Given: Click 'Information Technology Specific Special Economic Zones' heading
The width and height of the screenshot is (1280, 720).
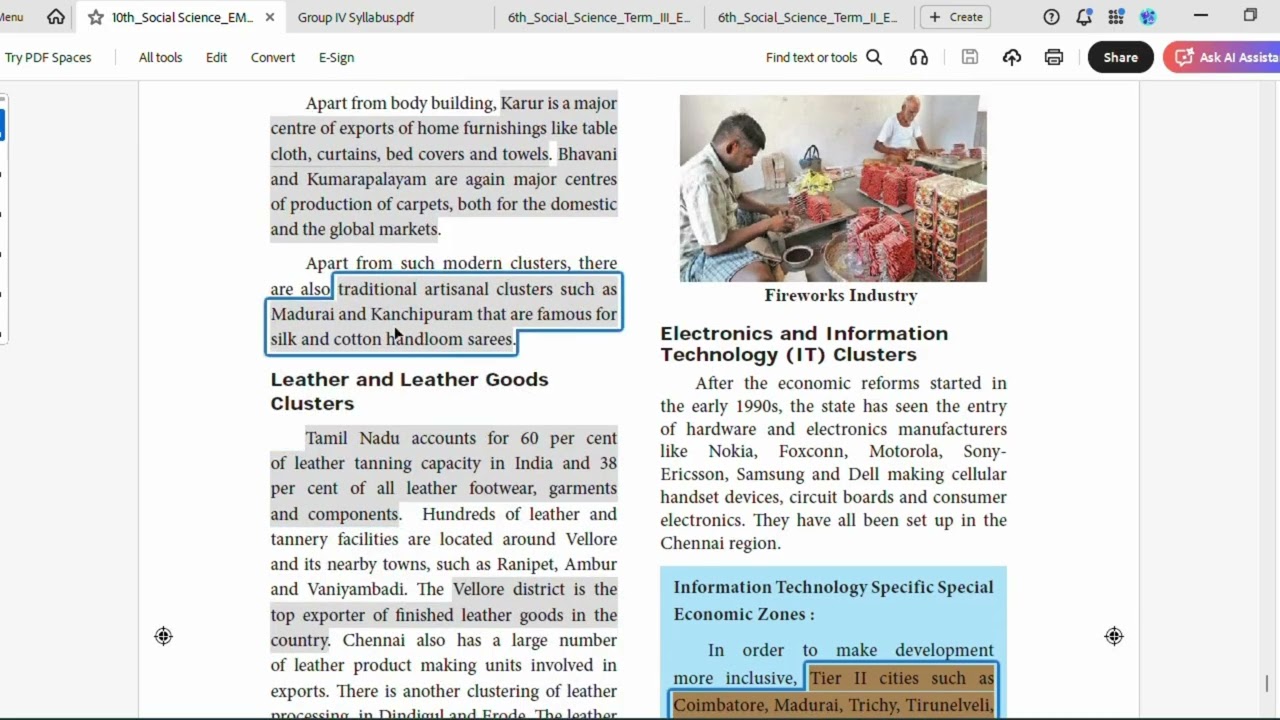Looking at the screenshot, I should [x=833, y=600].
